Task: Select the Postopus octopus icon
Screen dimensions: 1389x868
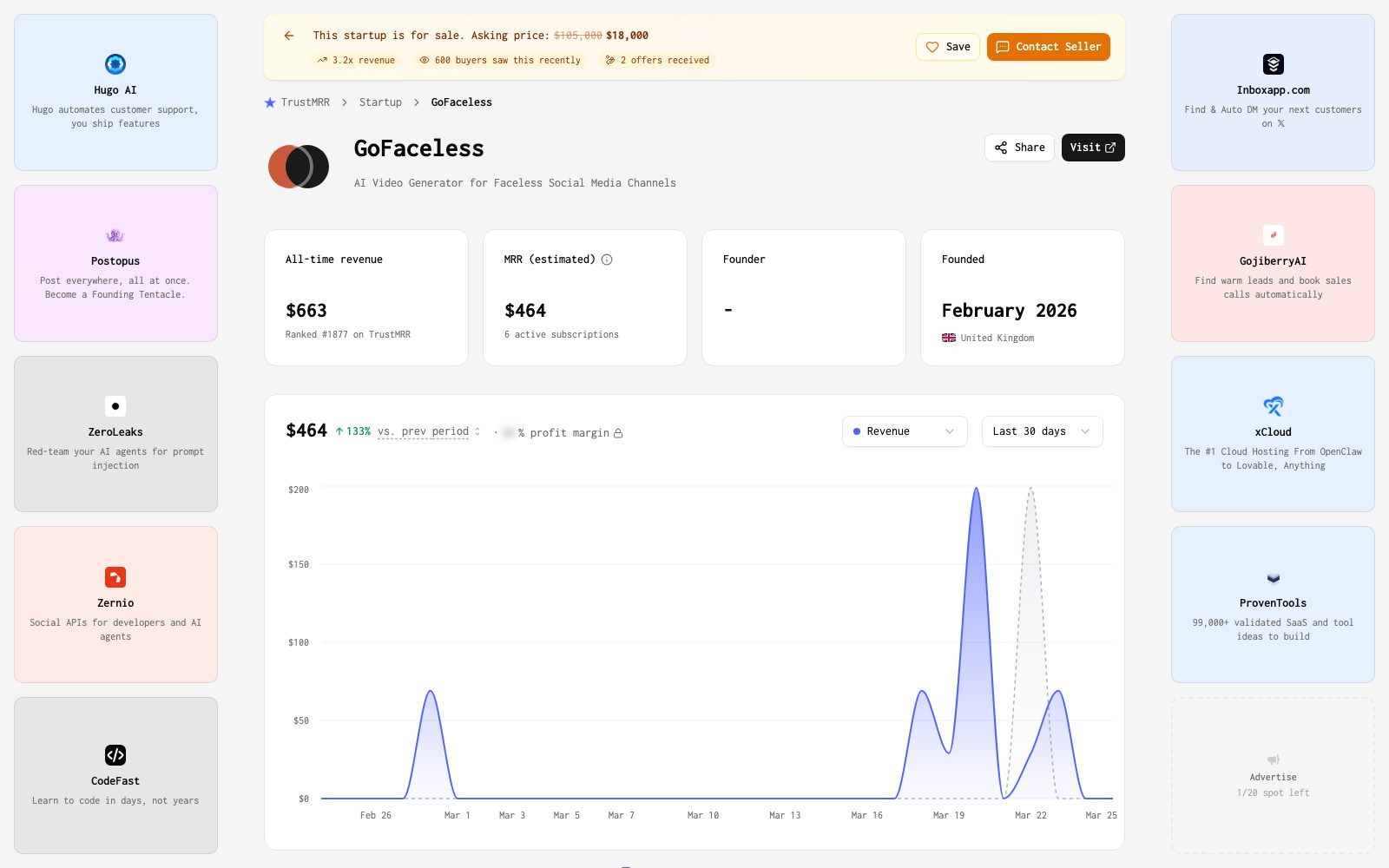Action: tap(115, 235)
